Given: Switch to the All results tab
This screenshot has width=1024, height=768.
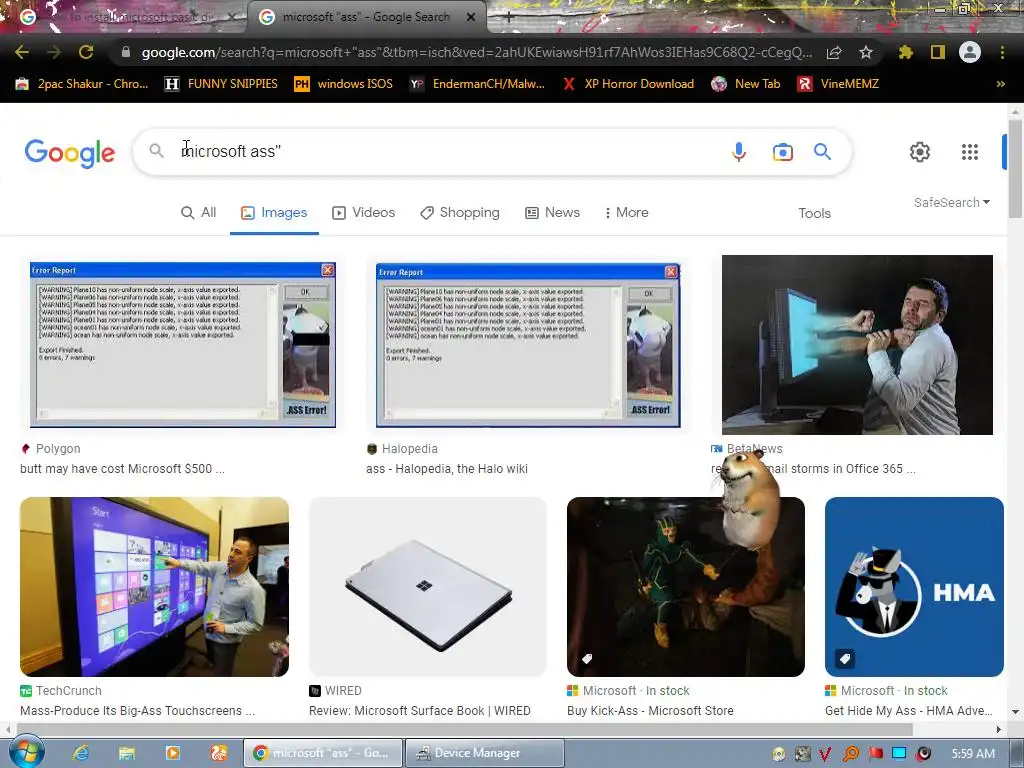Looking at the screenshot, I should pos(199,213).
